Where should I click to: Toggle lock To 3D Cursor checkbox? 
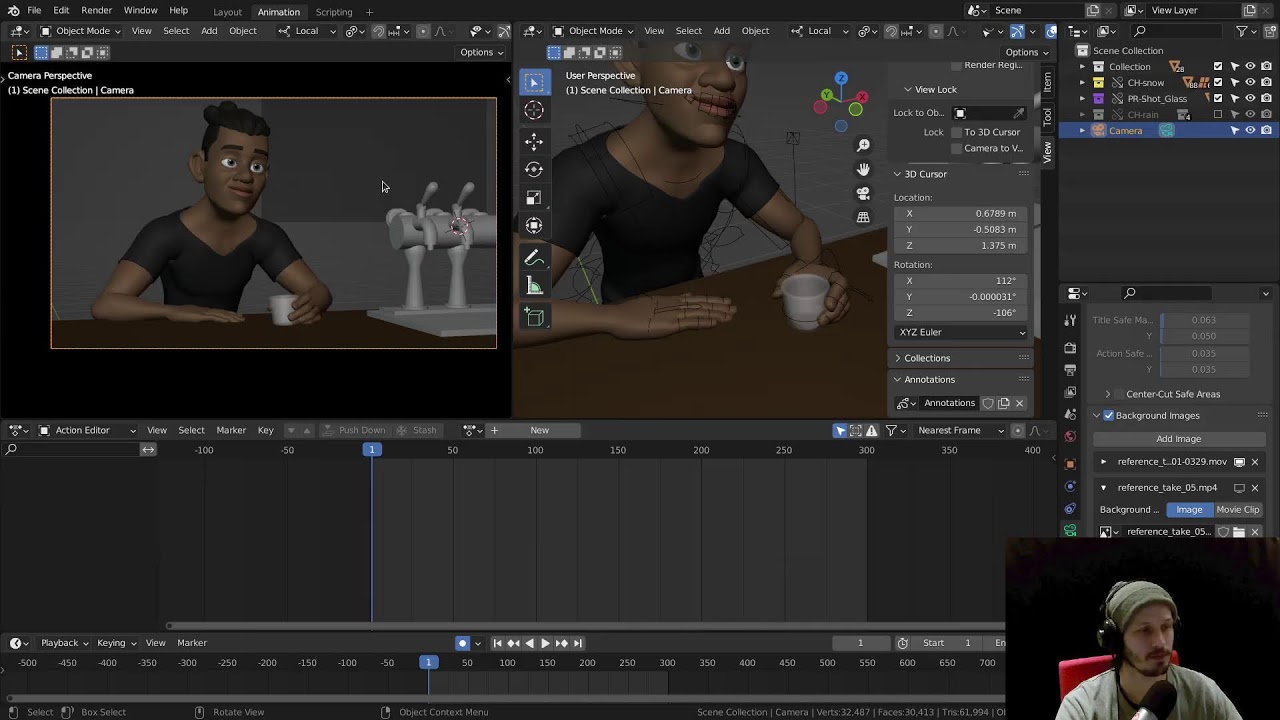coord(957,132)
